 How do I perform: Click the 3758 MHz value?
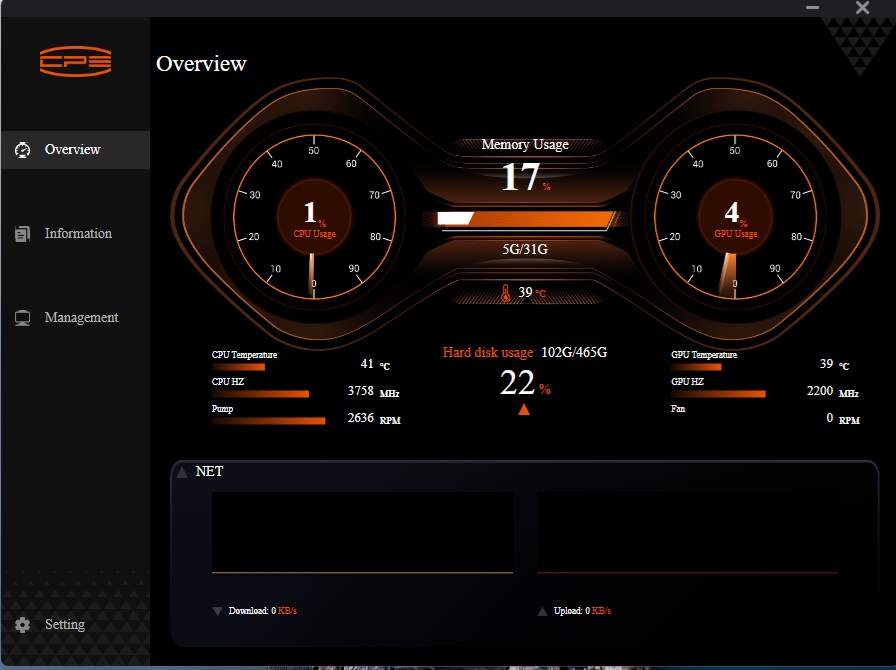374,391
